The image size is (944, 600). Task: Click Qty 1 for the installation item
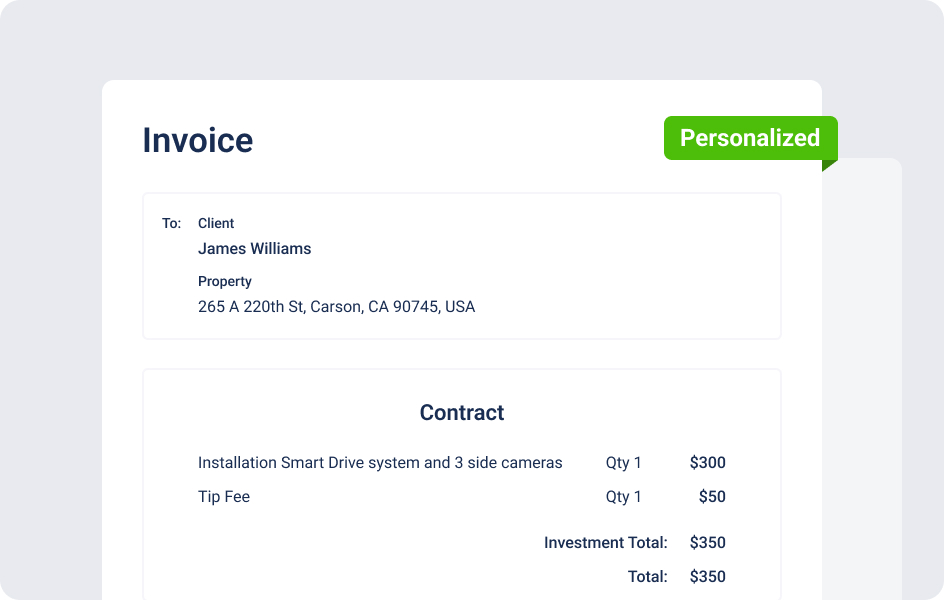(623, 463)
